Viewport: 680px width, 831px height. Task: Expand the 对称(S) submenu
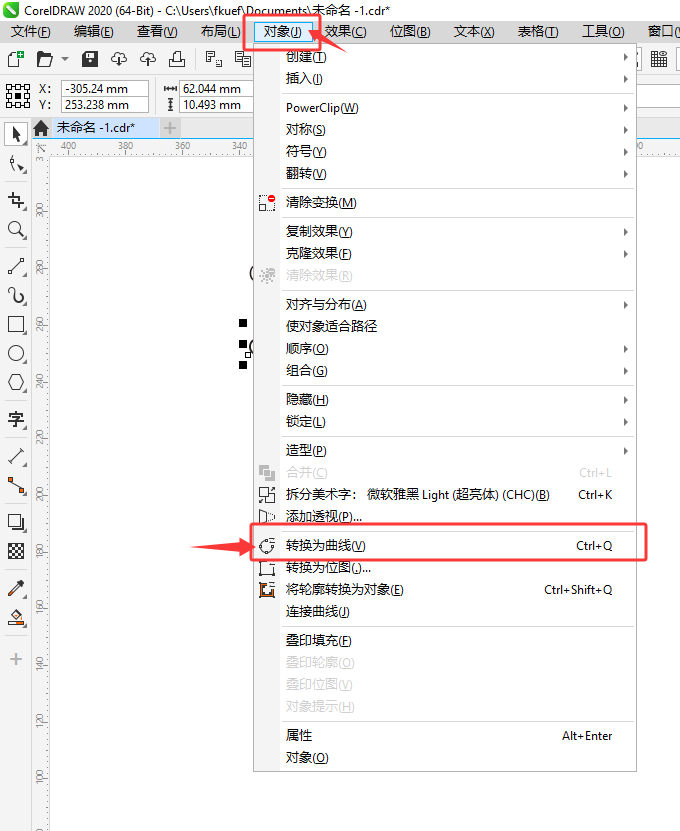[x=445, y=130]
